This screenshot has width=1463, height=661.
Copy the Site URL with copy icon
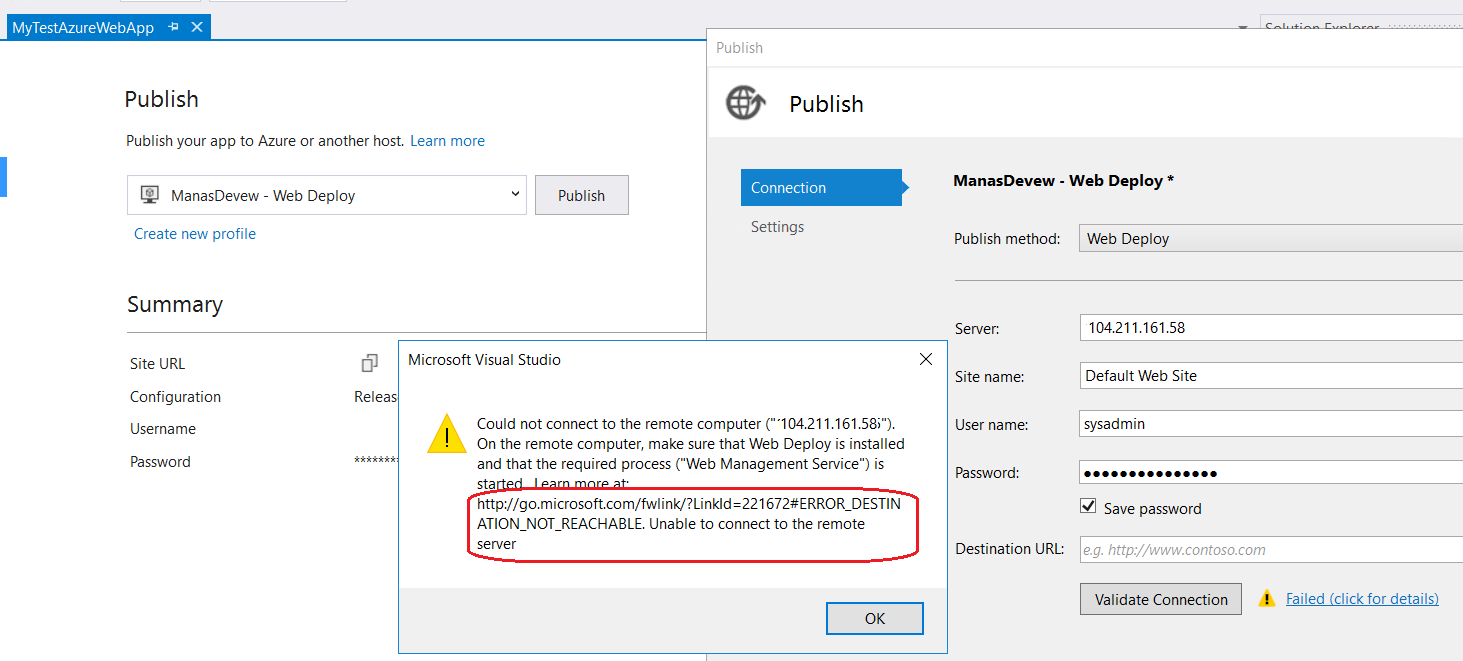coord(370,363)
